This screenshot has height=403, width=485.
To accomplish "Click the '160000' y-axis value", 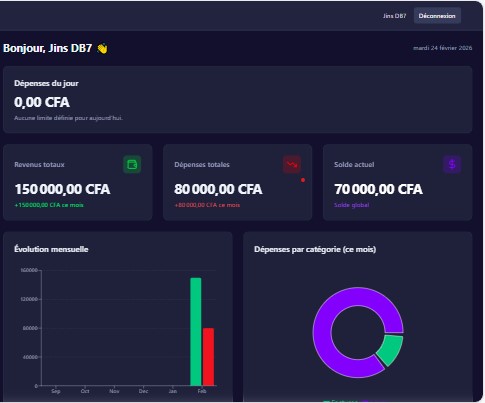I will pyautogui.click(x=29, y=270).
